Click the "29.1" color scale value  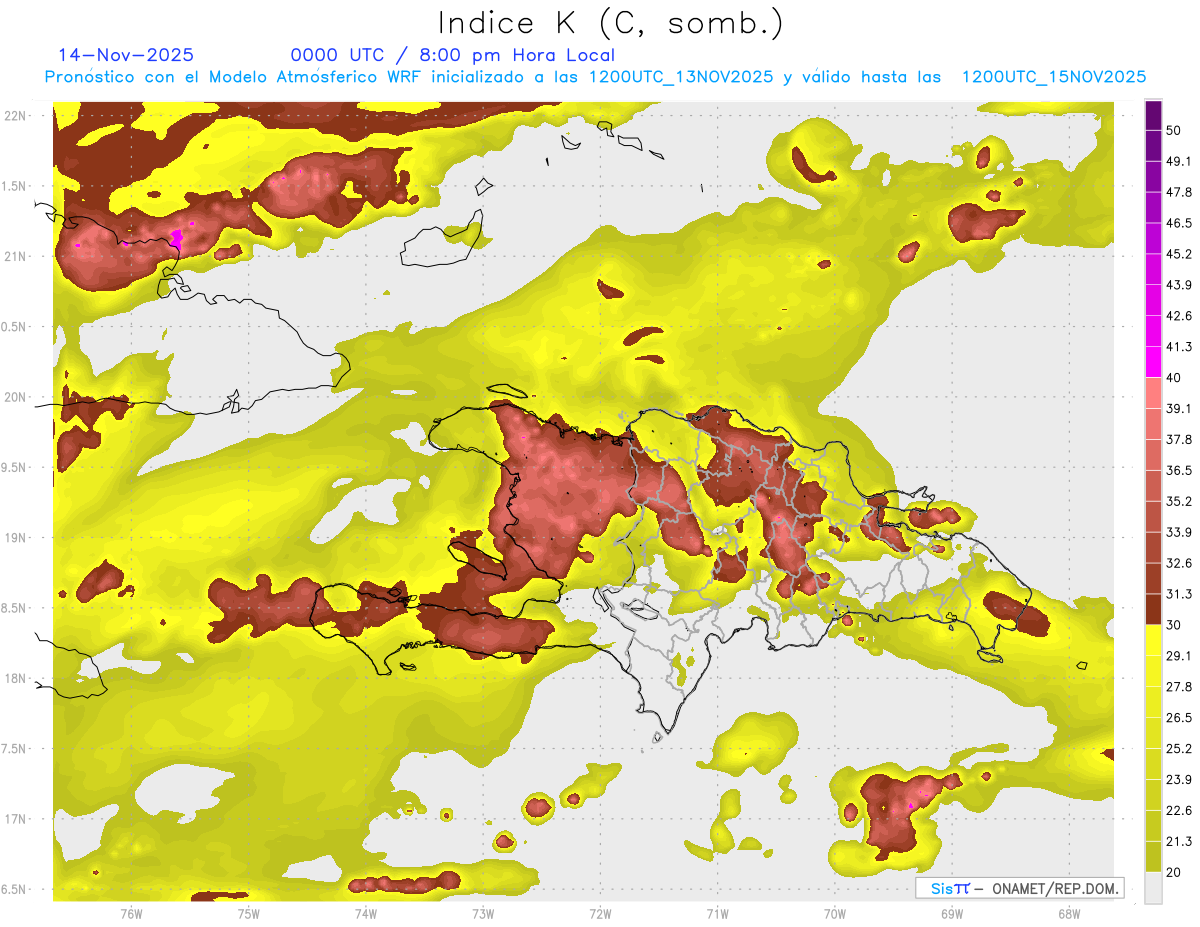(1178, 656)
